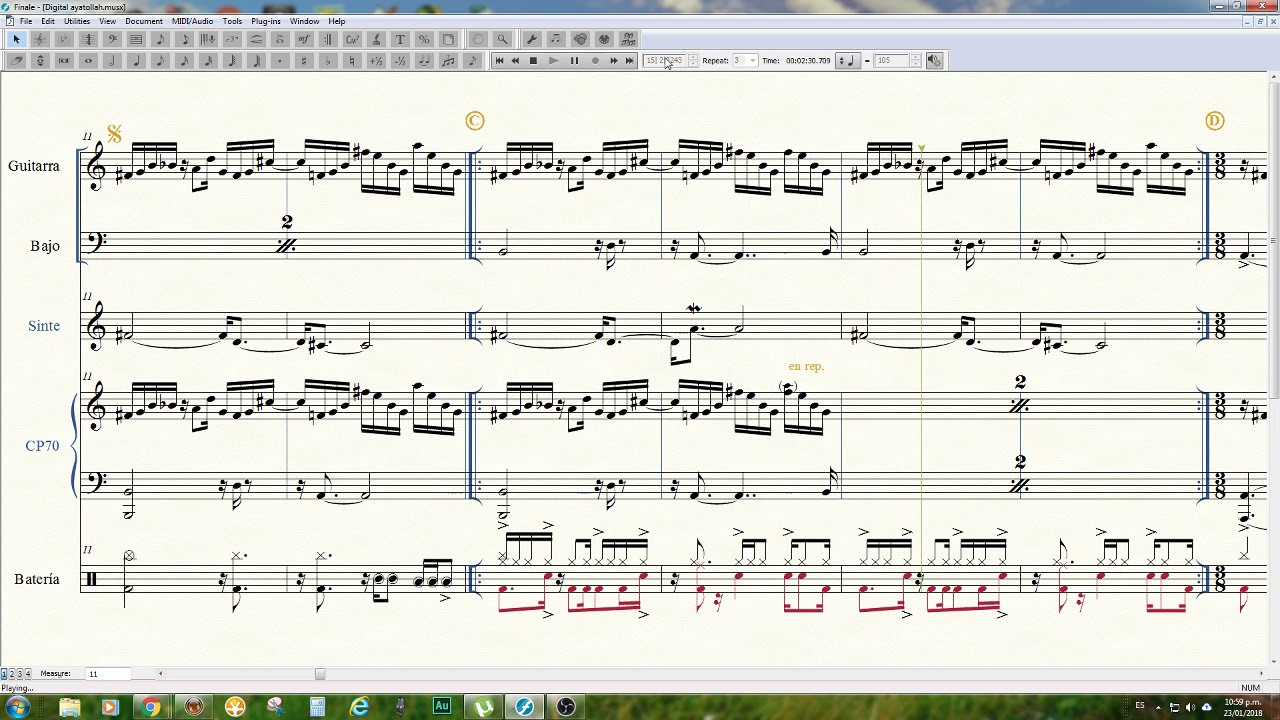Click the tempo value field showing 105

892,61
